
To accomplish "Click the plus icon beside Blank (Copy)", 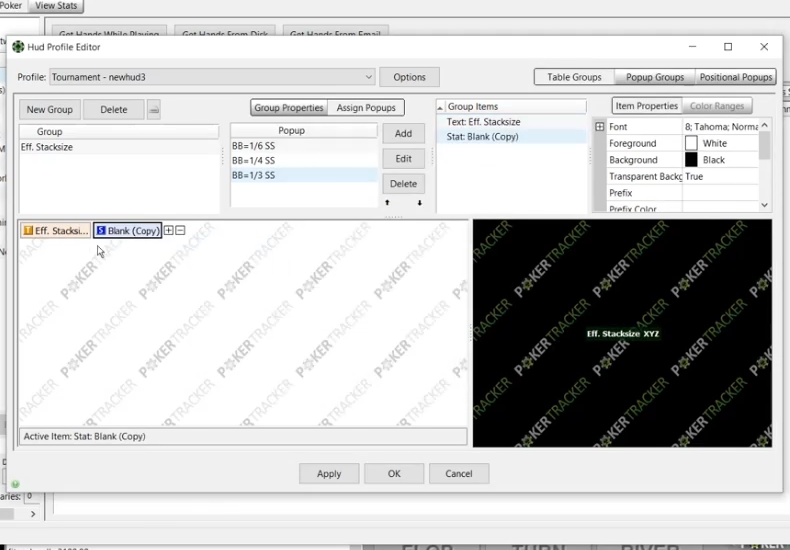I will pyautogui.click(x=168, y=230).
